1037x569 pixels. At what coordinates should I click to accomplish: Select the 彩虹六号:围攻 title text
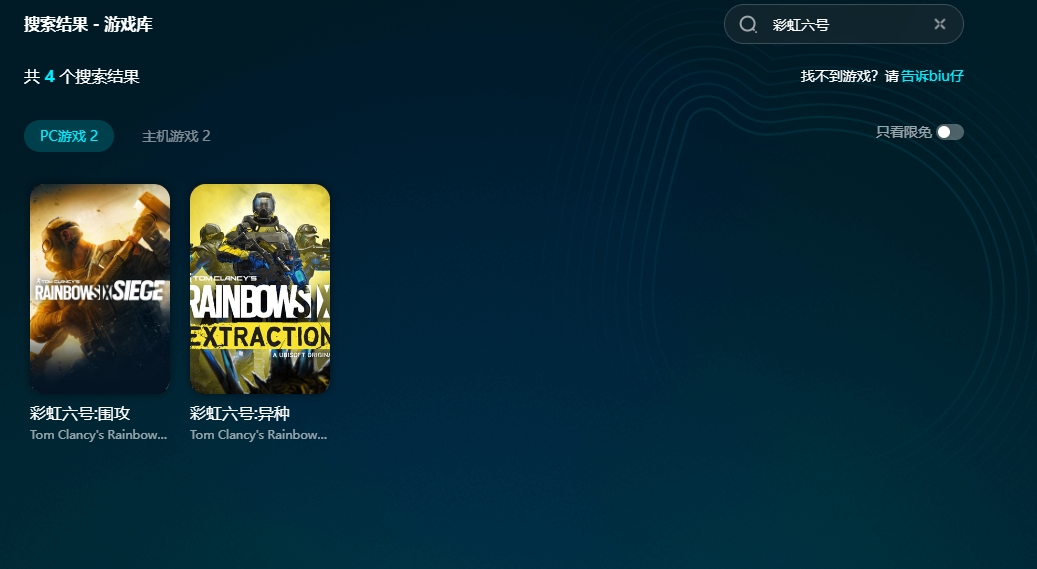80,414
